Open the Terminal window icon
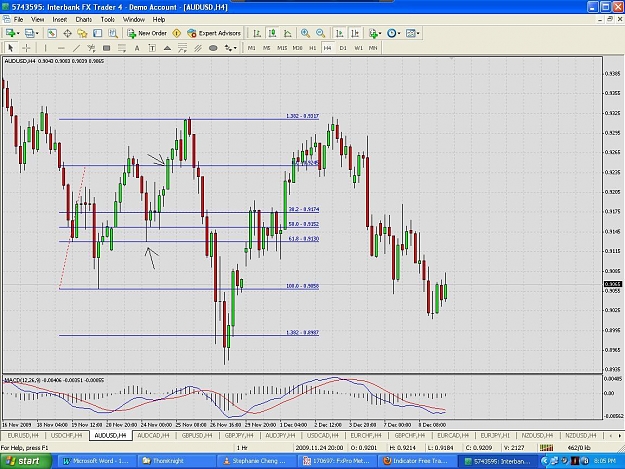 pyautogui.click(x=98, y=33)
